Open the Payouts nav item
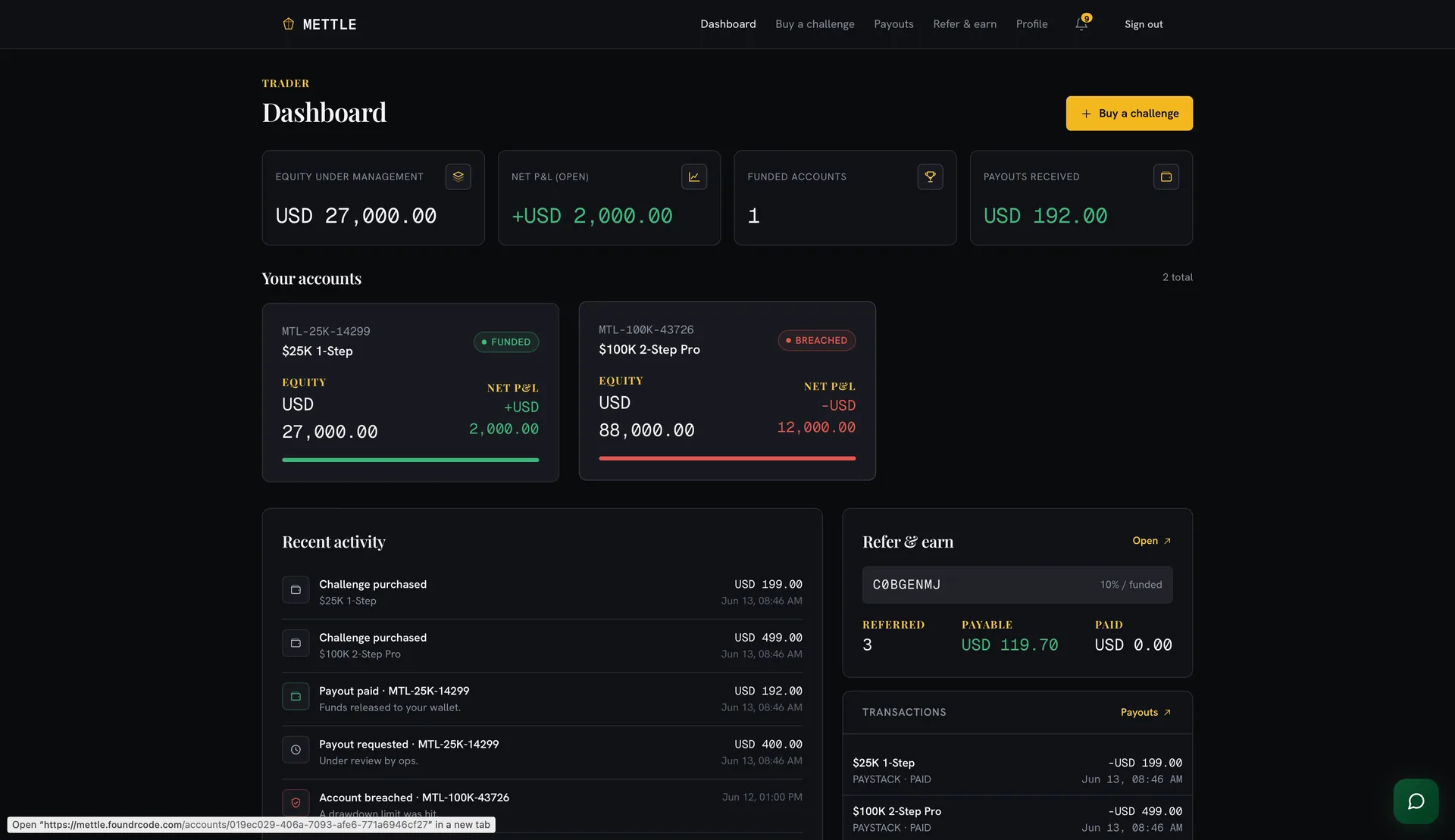The height and width of the screenshot is (840, 1455). (893, 24)
